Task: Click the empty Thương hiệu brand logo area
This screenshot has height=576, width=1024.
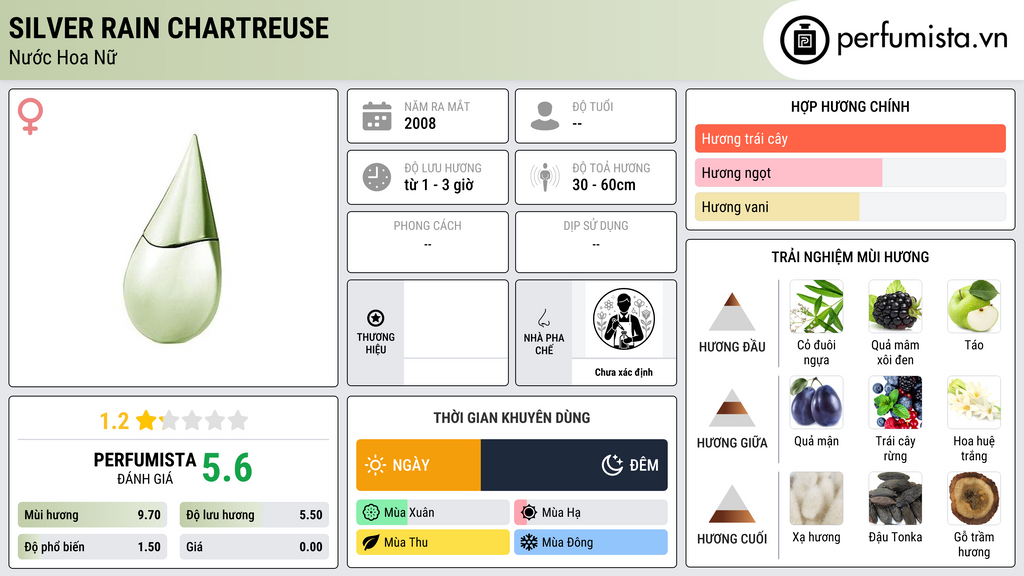Action: pos(456,319)
